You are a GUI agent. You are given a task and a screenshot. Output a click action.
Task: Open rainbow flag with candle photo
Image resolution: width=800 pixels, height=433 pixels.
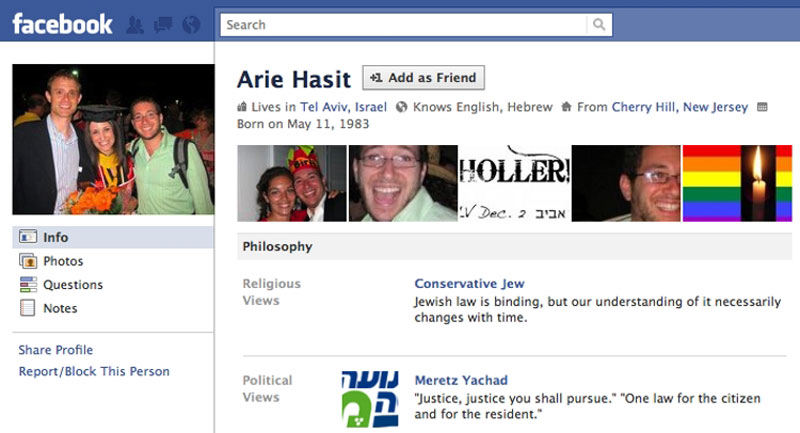pos(737,183)
